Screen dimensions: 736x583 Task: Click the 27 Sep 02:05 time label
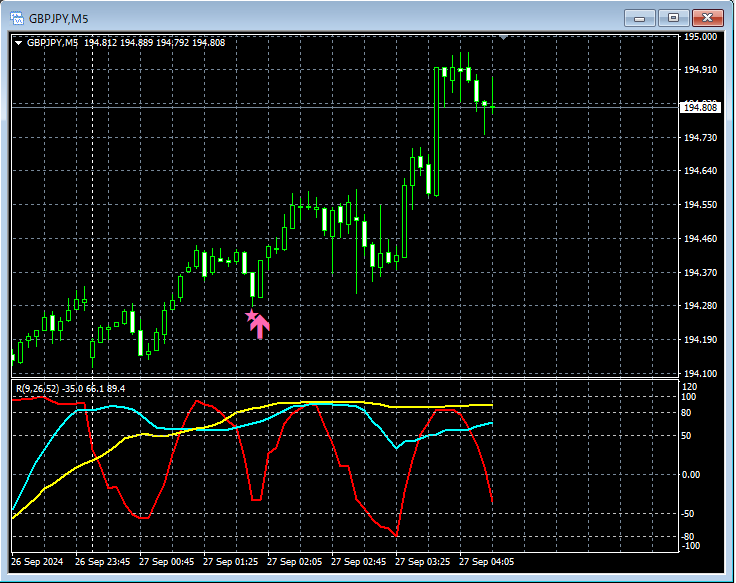(x=295, y=561)
